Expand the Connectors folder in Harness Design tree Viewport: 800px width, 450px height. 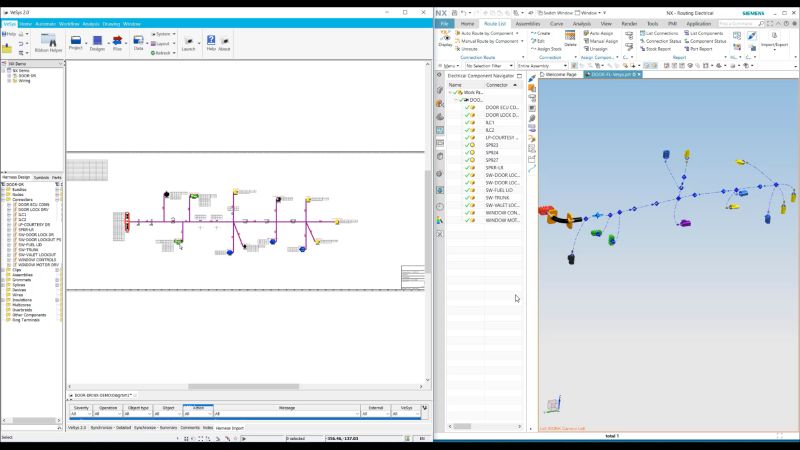click(x=4, y=199)
